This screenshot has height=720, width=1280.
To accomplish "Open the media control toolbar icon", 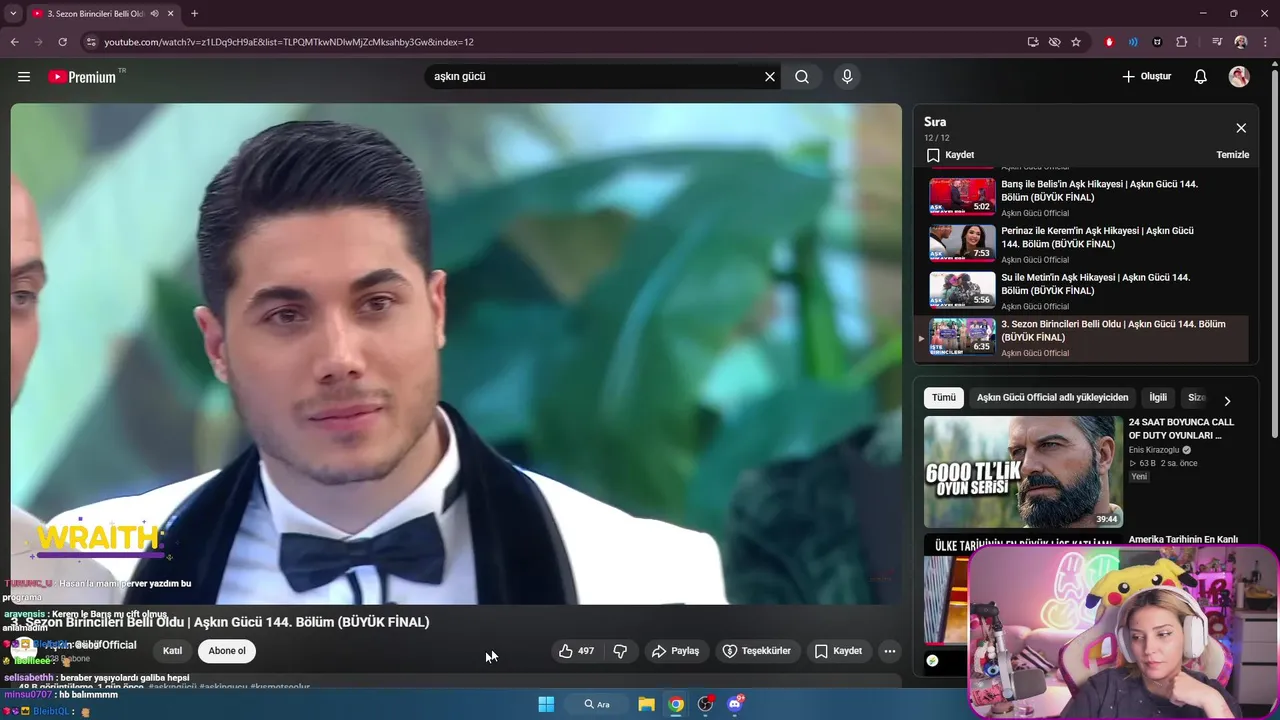I will [1217, 42].
